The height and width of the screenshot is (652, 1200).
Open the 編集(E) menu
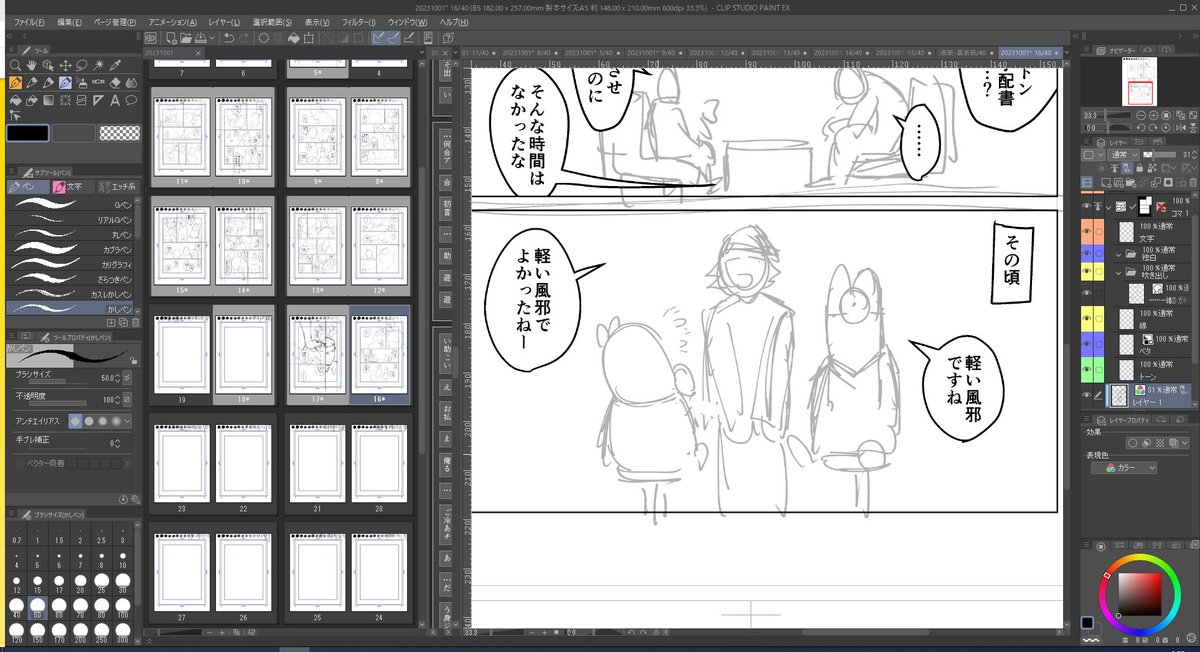[x=69, y=21]
